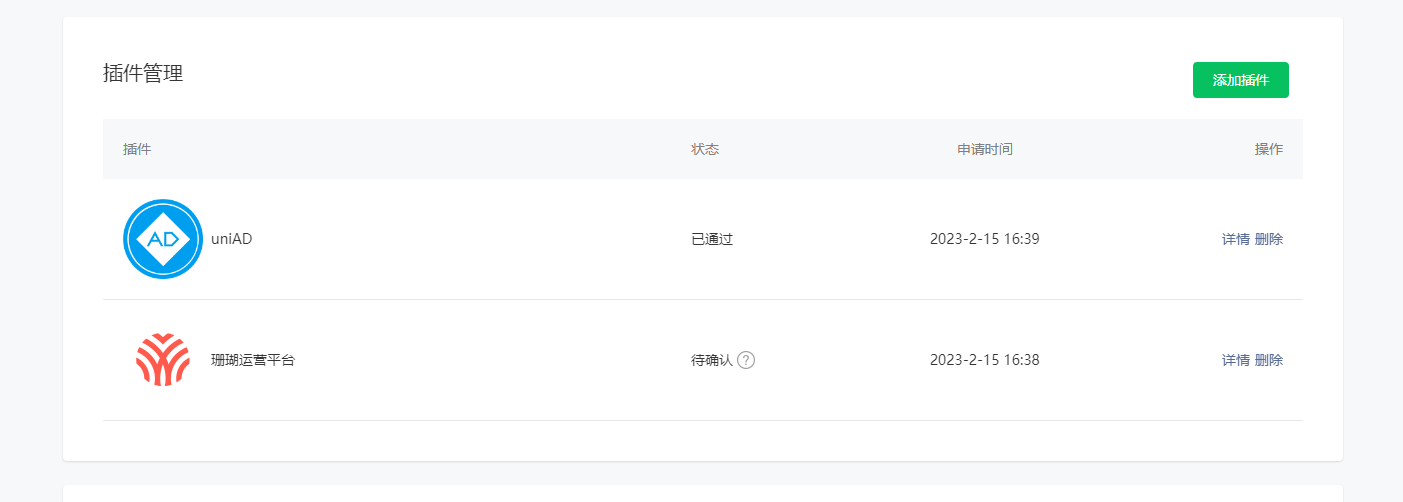Click the 插件 column header

coord(137,149)
